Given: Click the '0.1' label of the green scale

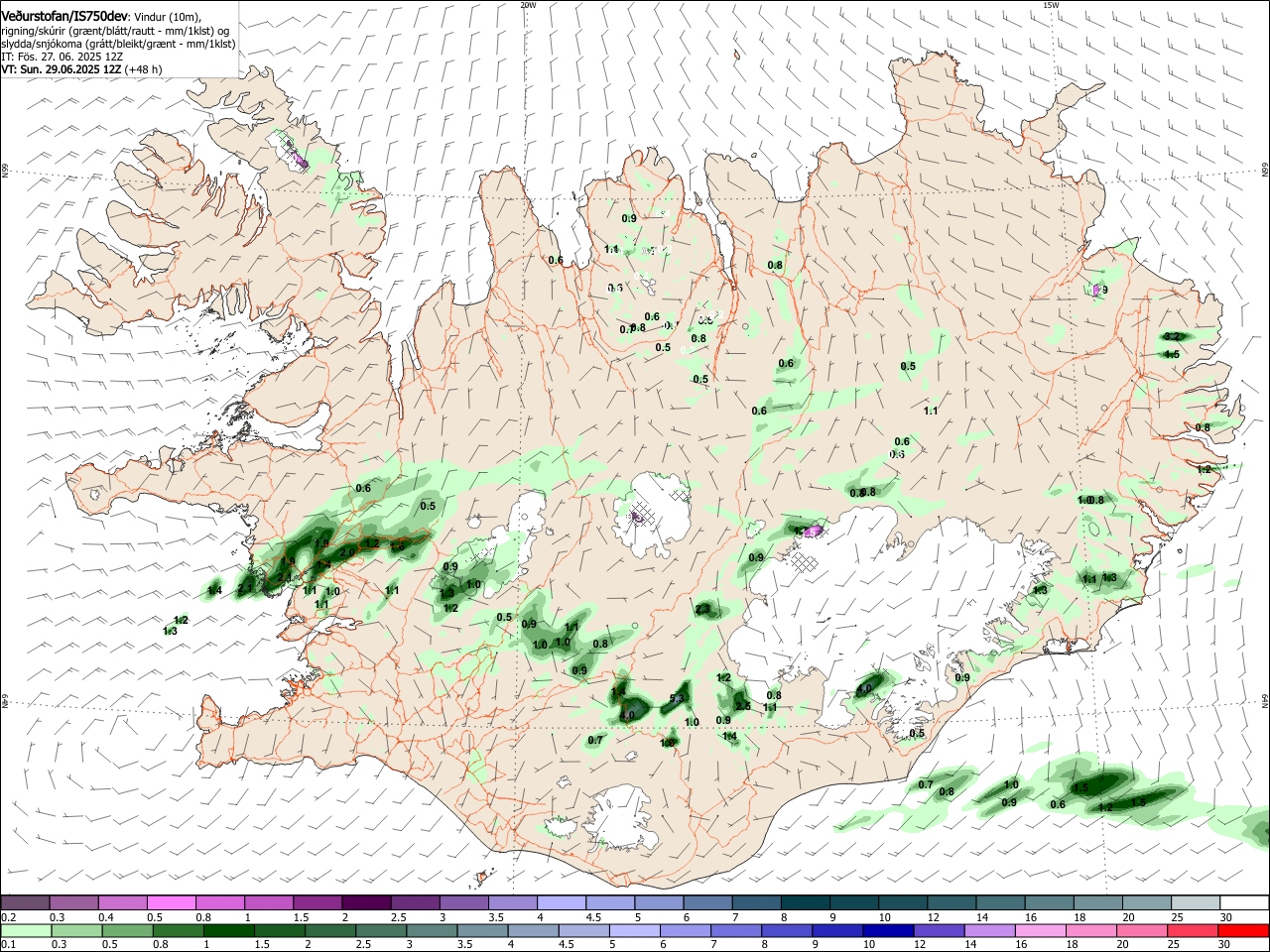Looking at the screenshot, I should pos(8,945).
